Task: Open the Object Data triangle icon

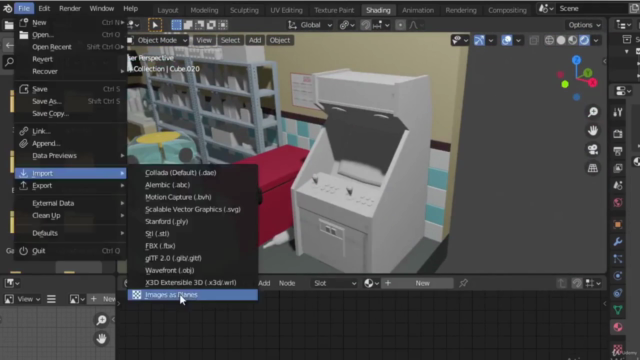Action: [618, 310]
